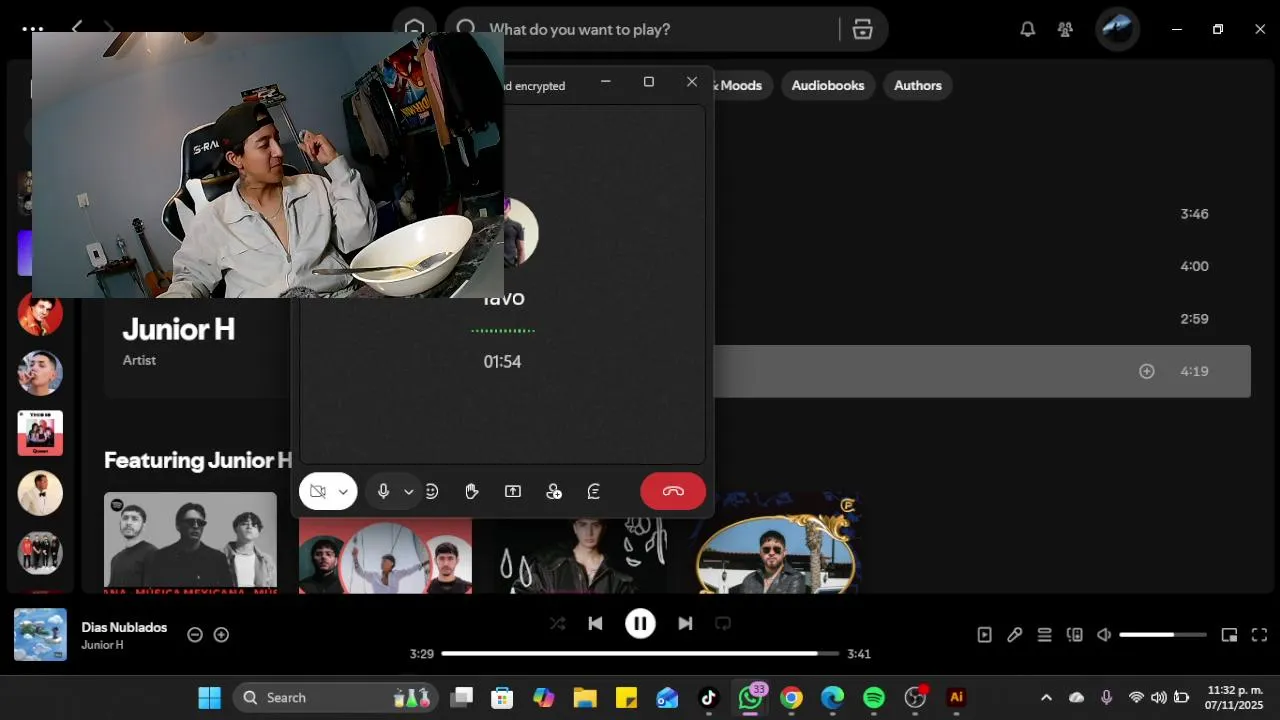
Task: Go to previous track in Spotify
Action: click(x=595, y=623)
